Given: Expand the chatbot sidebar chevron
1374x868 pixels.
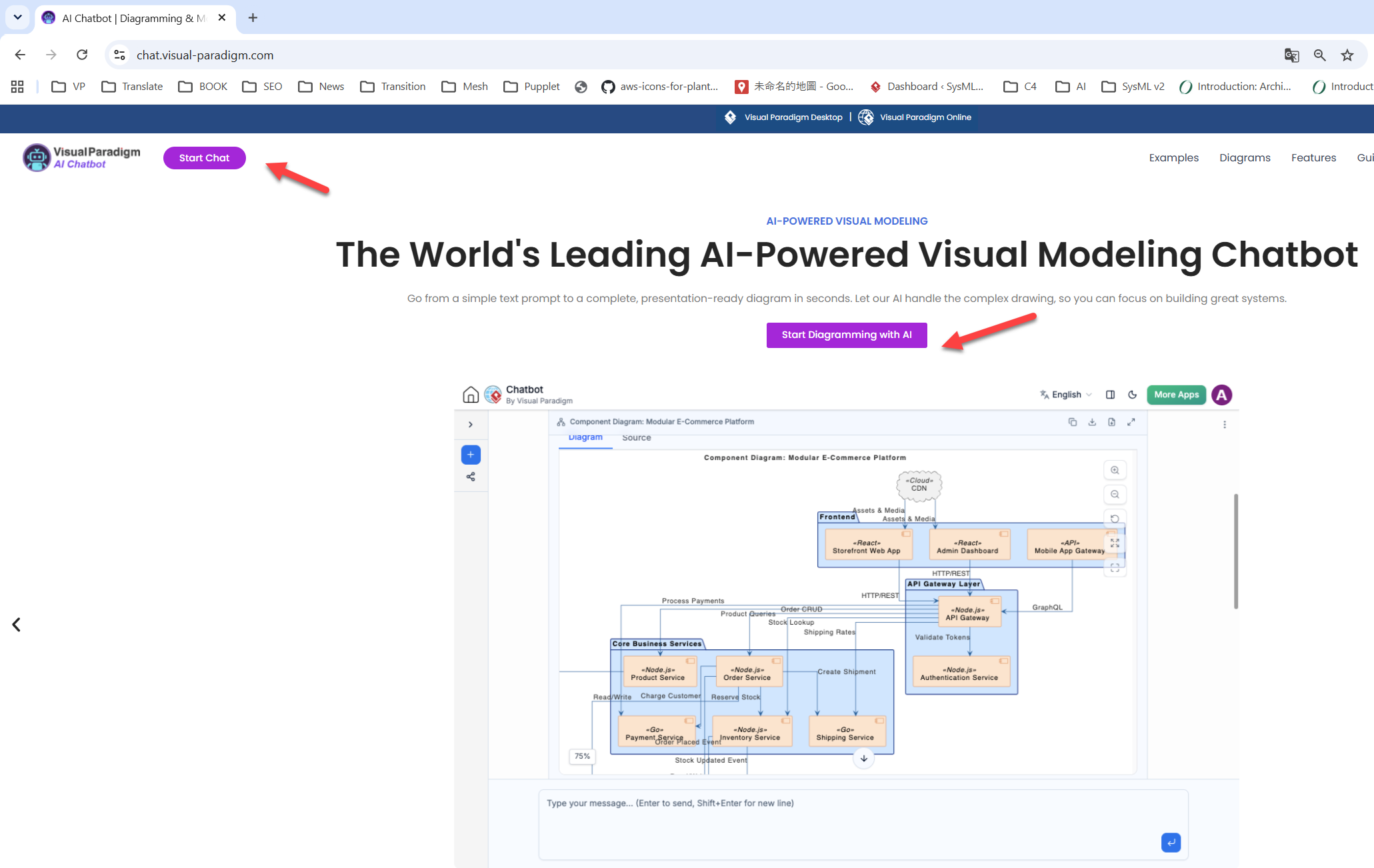Looking at the screenshot, I should 471,425.
